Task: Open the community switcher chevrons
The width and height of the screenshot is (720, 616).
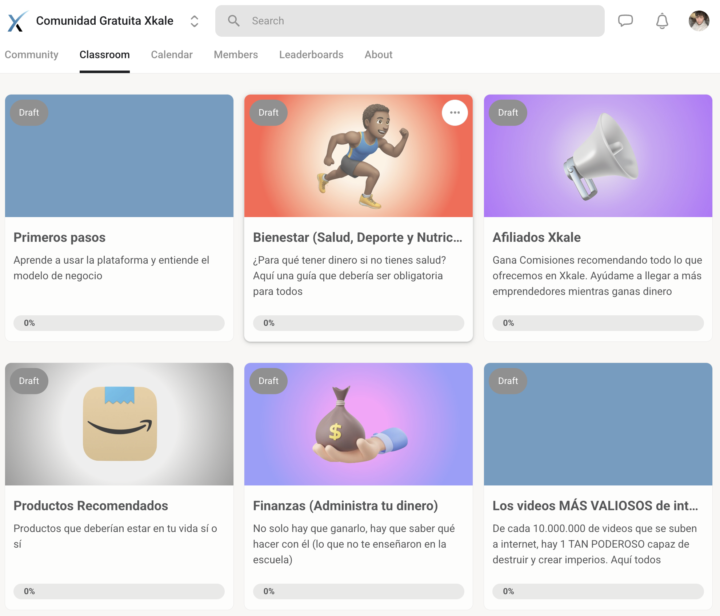Action: [194, 21]
